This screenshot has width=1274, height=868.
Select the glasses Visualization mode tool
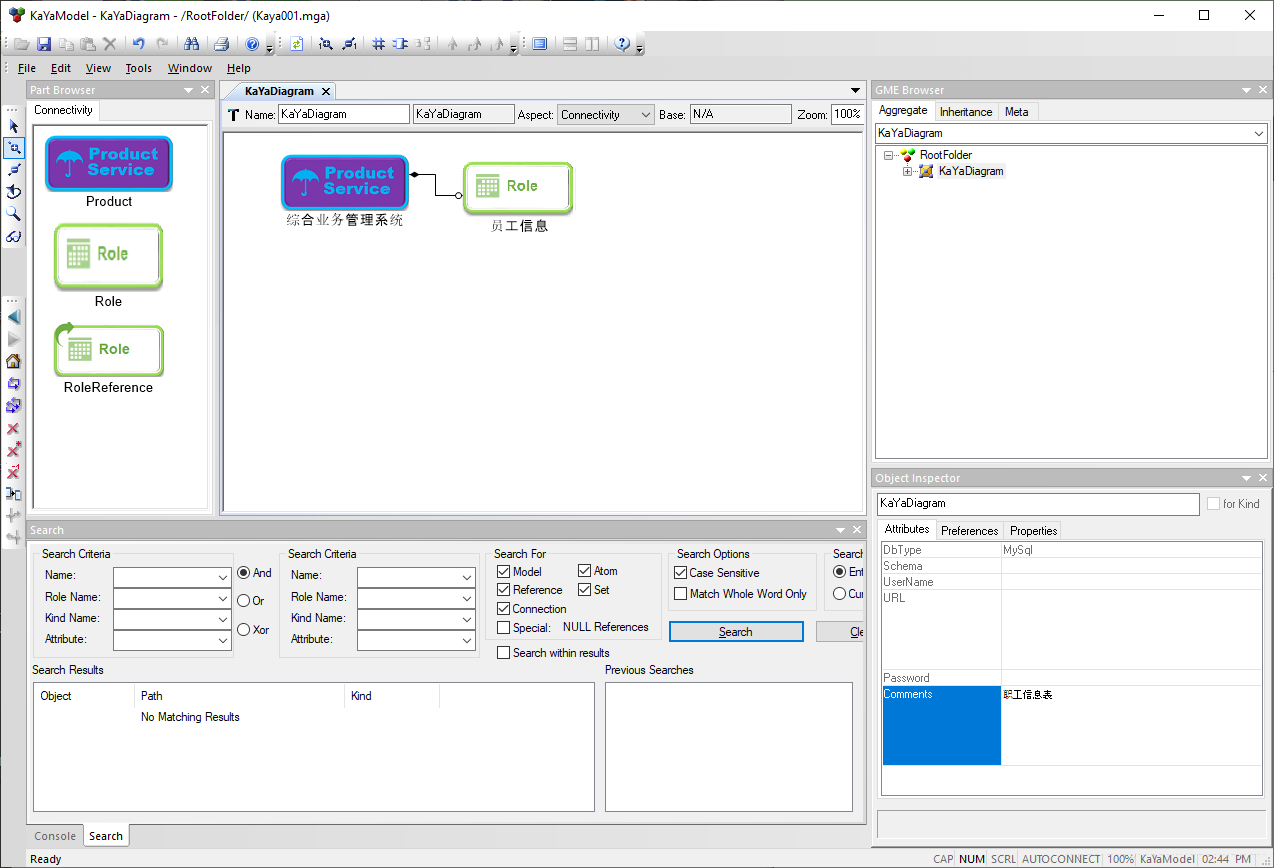(14, 236)
